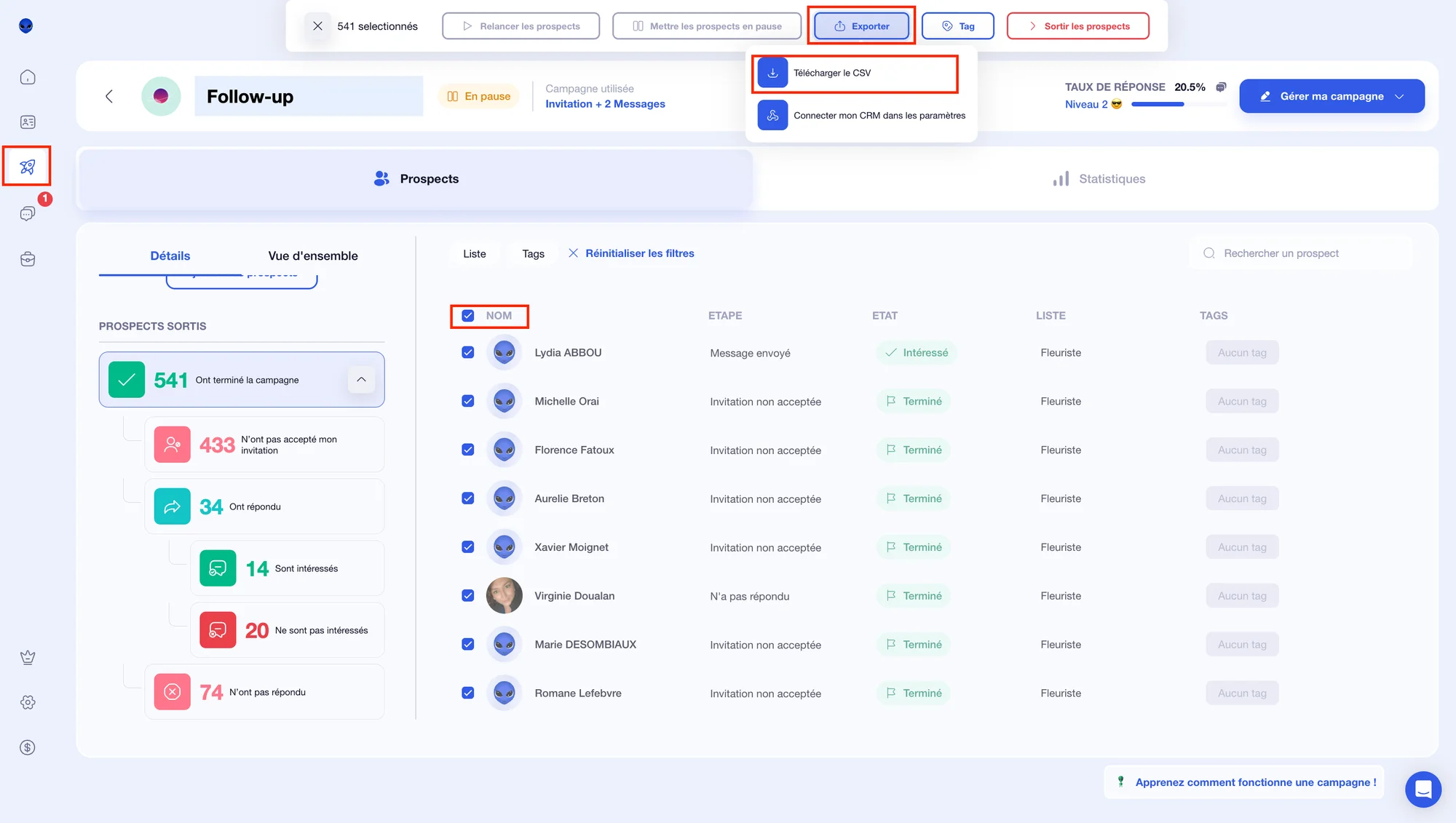The image size is (1456, 823).
Task: Open the messages icon with notification badge
Action: click(28, 213)
